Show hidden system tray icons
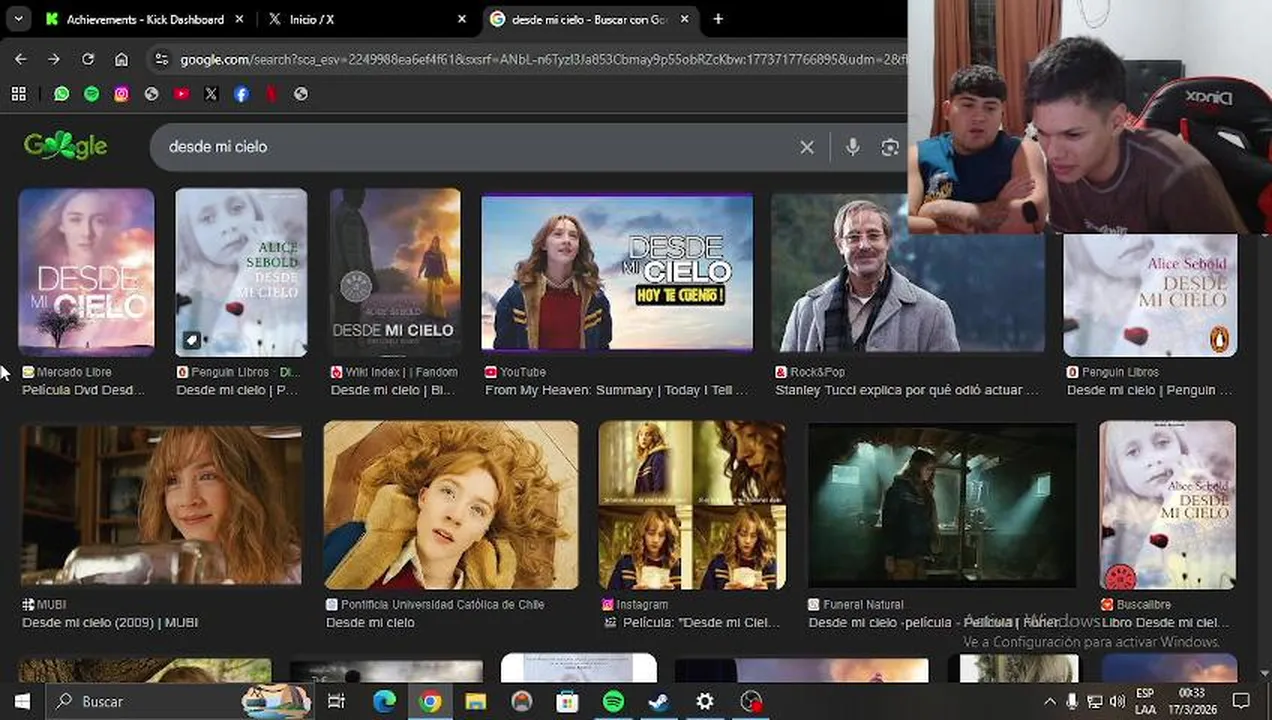1272x720 pixels. [1049, 702]
